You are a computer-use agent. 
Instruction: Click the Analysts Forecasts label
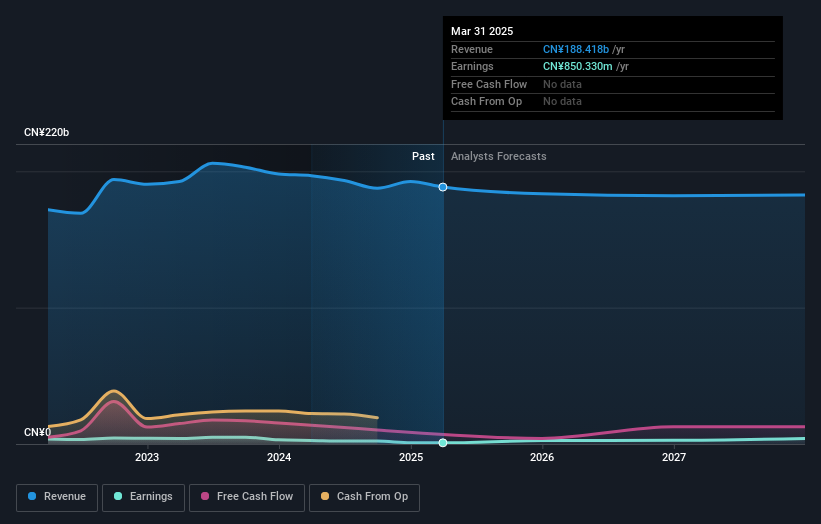click(x=498, y=156)
